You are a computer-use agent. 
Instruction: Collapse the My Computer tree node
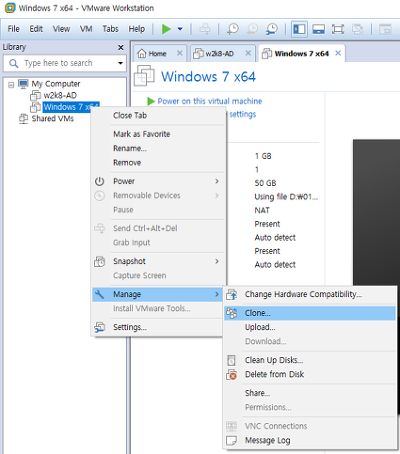(x=11, y=85)
